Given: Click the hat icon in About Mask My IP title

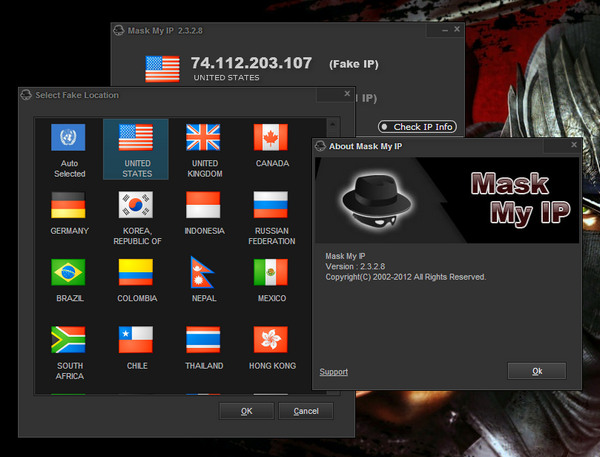Looking at the screenshot, I should click(x=320, y=146).
